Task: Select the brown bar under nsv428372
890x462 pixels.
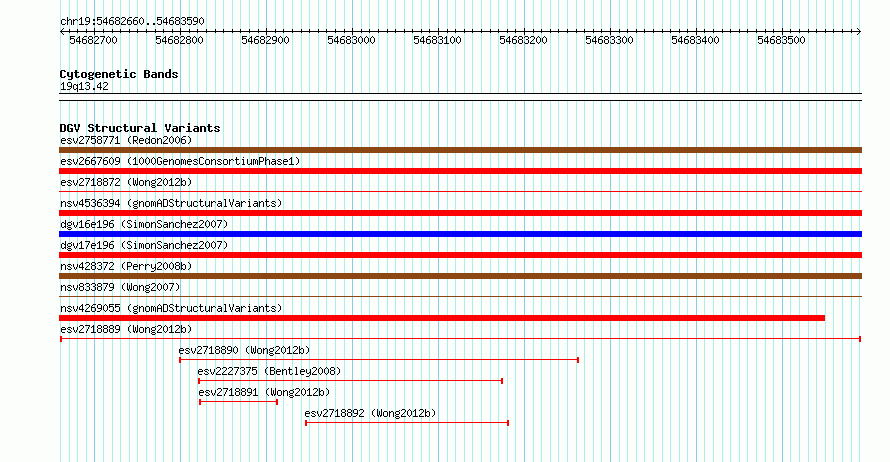Action: [x=460, y=276]
